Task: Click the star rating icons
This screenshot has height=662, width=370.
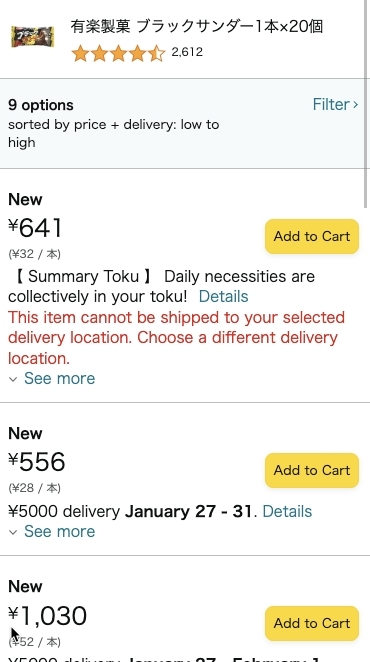Action: pyautogui.click(x=118, y=54)
